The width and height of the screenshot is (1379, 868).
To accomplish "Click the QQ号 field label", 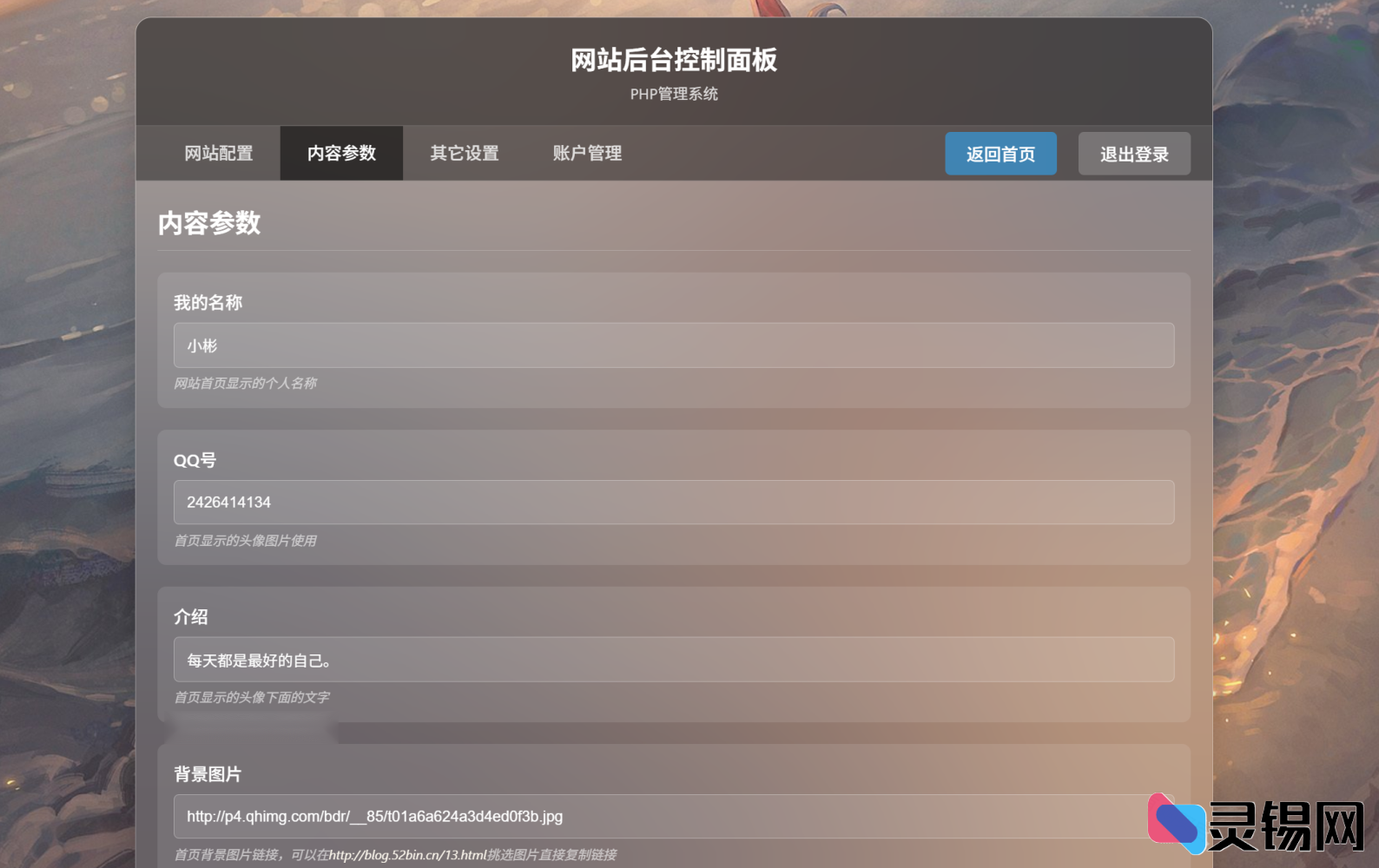I will coord(195,460).
